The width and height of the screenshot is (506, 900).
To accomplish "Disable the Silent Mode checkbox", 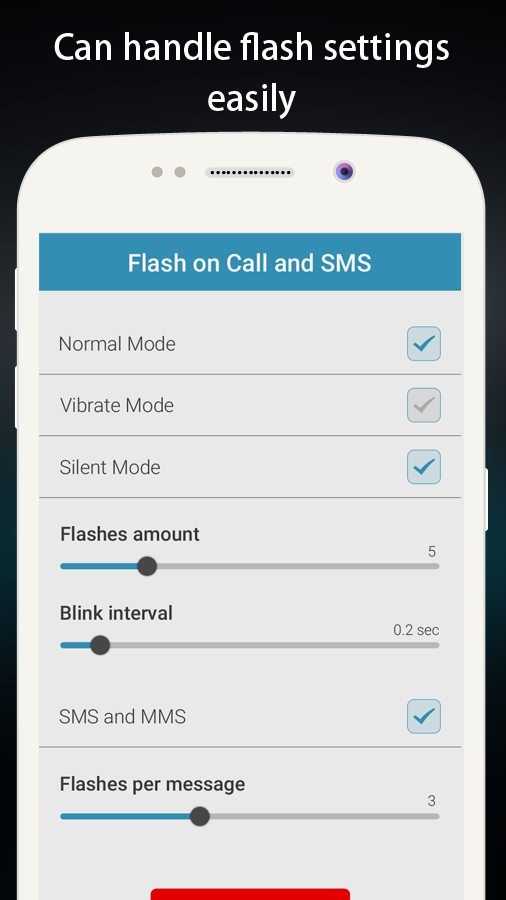I will (424, 467).
